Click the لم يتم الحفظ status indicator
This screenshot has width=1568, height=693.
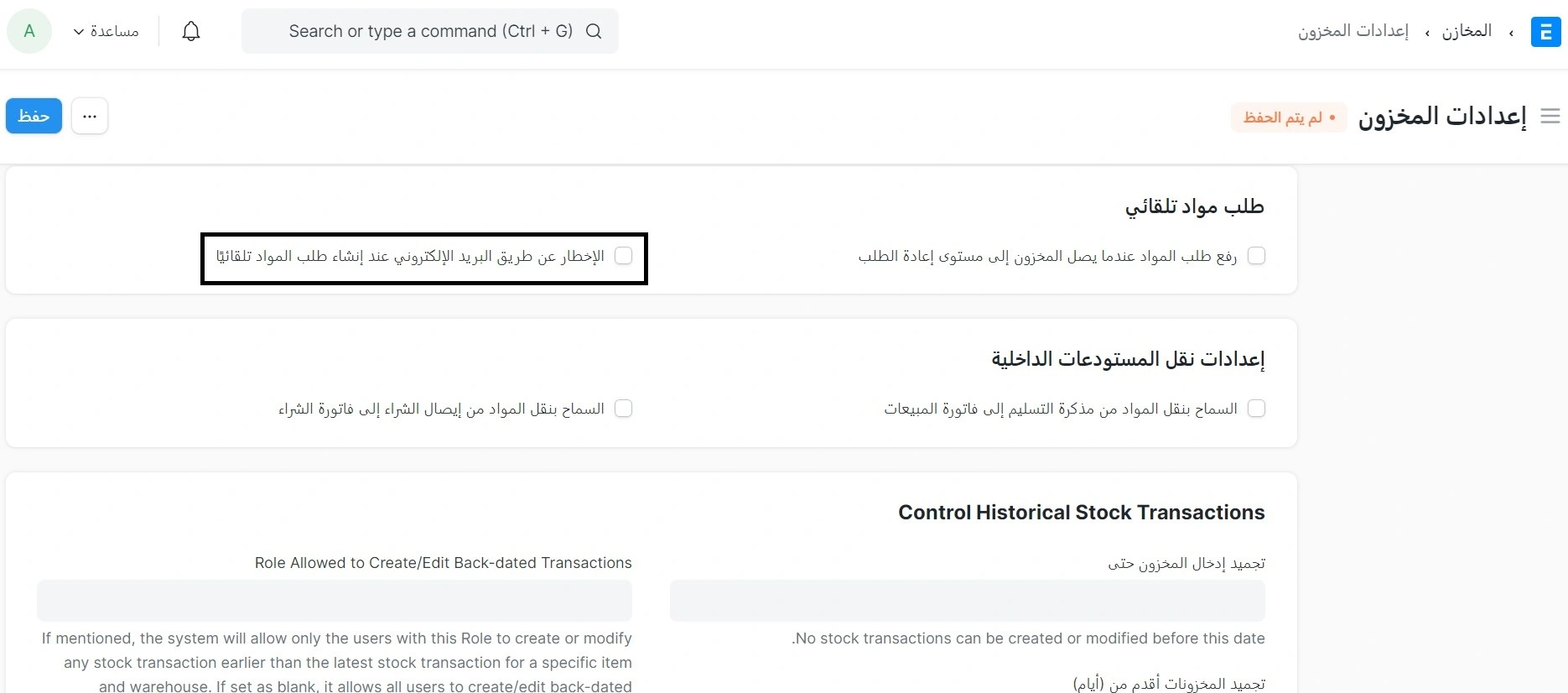[1289, 117]
